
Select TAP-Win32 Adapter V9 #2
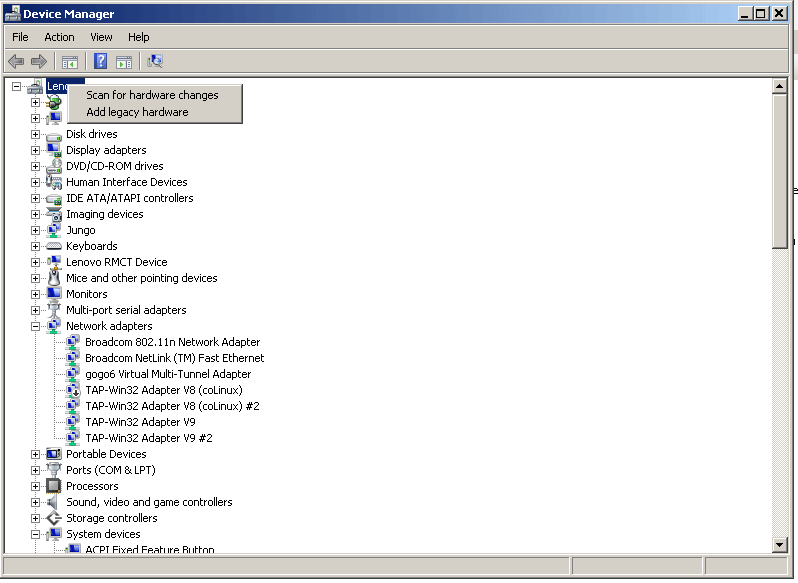click(x=148, y=438)
